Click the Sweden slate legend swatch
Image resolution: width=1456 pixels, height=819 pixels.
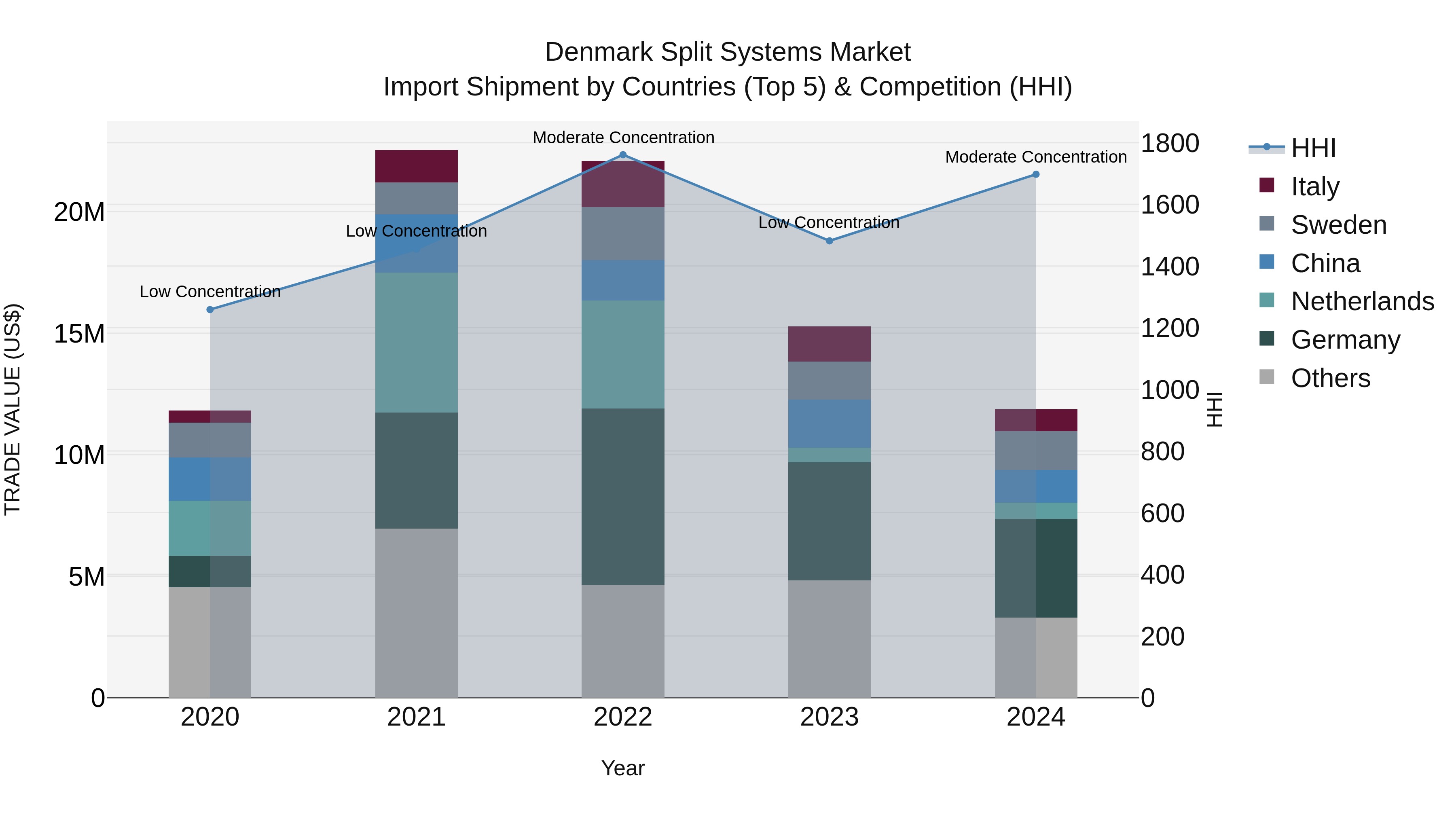tap(1267, 223)
